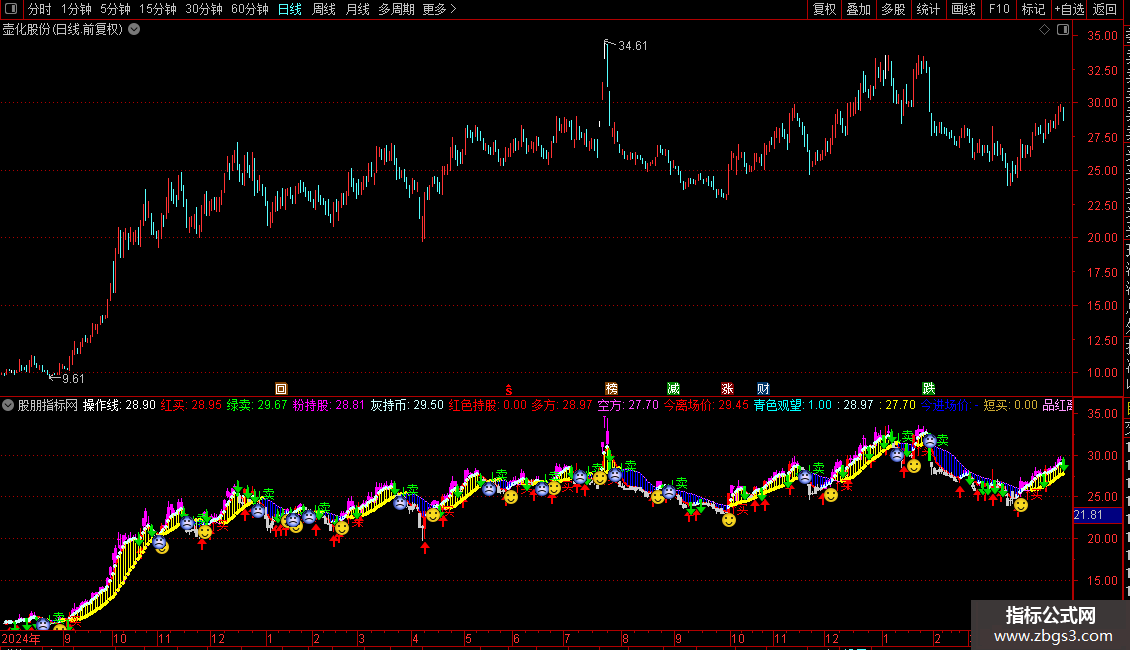This screenshot has height=650, width=1130.
Task: Select the 60分钟 period
Action: click(x=250, y=9)
